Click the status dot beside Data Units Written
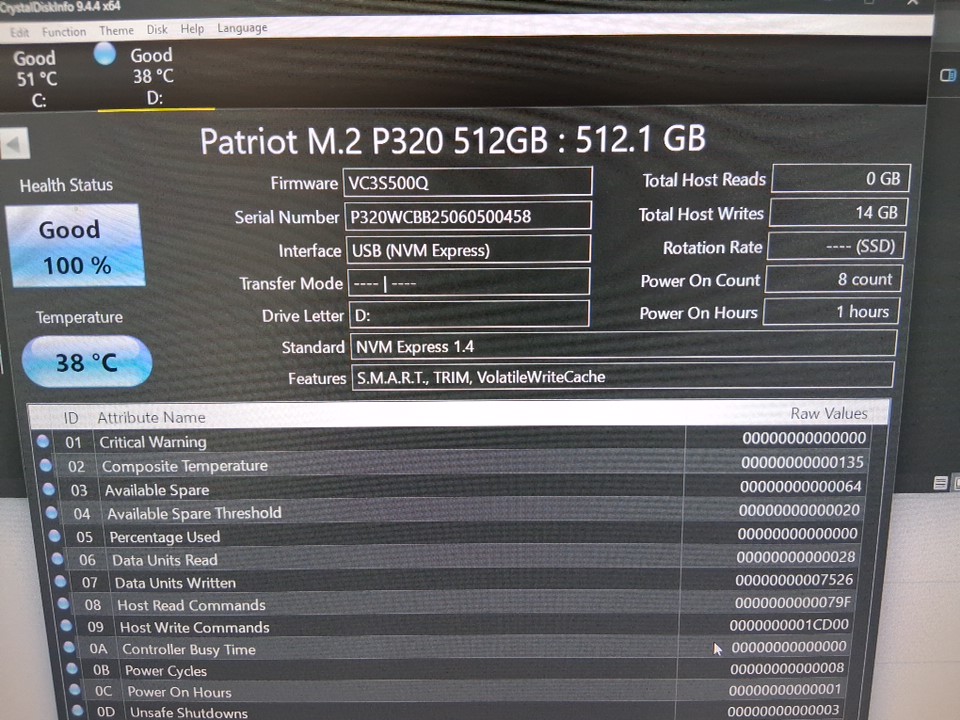This screenshot has width=960, height=720. coord(59,582)
